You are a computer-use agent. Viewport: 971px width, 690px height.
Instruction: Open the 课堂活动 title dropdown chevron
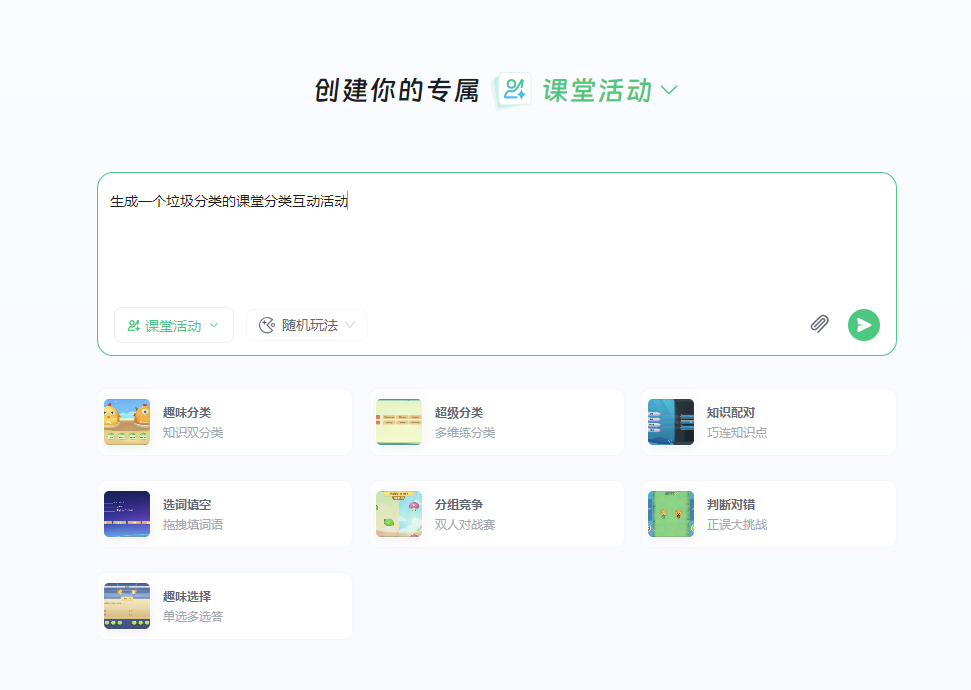[x=669, y=90]
